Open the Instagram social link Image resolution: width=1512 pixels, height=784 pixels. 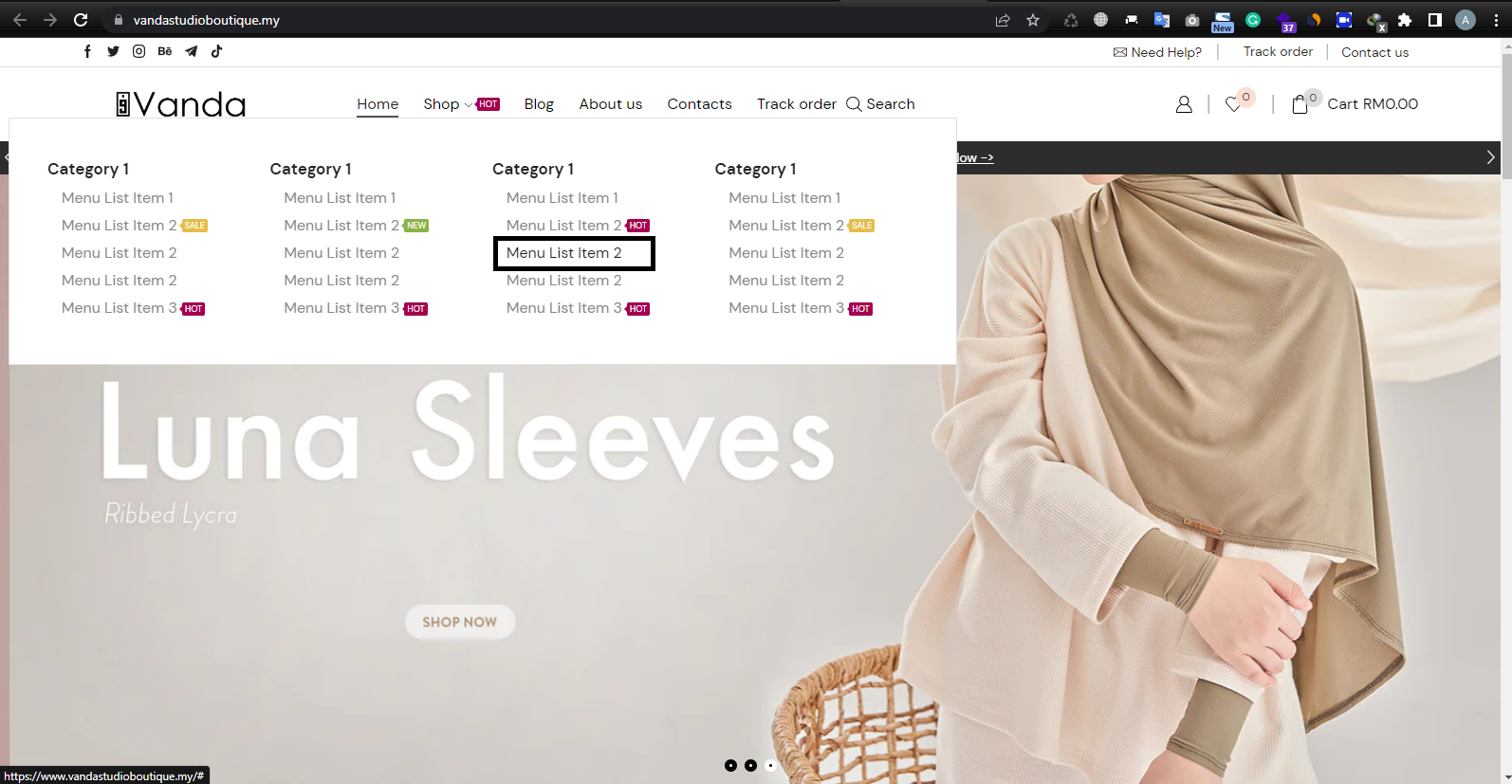138,51
